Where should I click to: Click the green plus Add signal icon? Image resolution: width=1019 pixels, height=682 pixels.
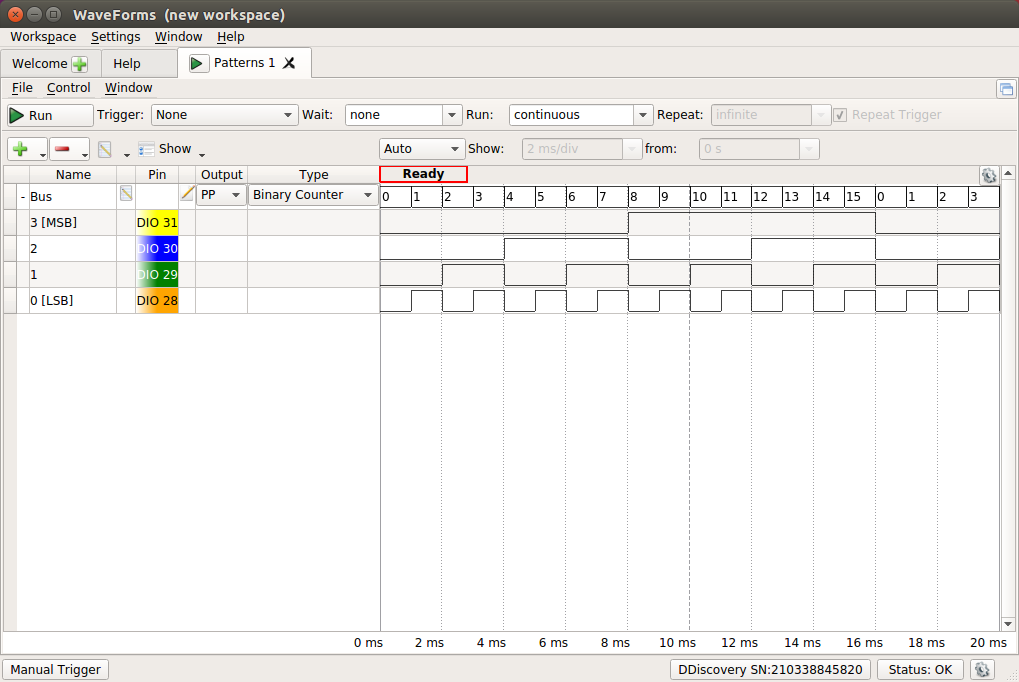(21, 149)
